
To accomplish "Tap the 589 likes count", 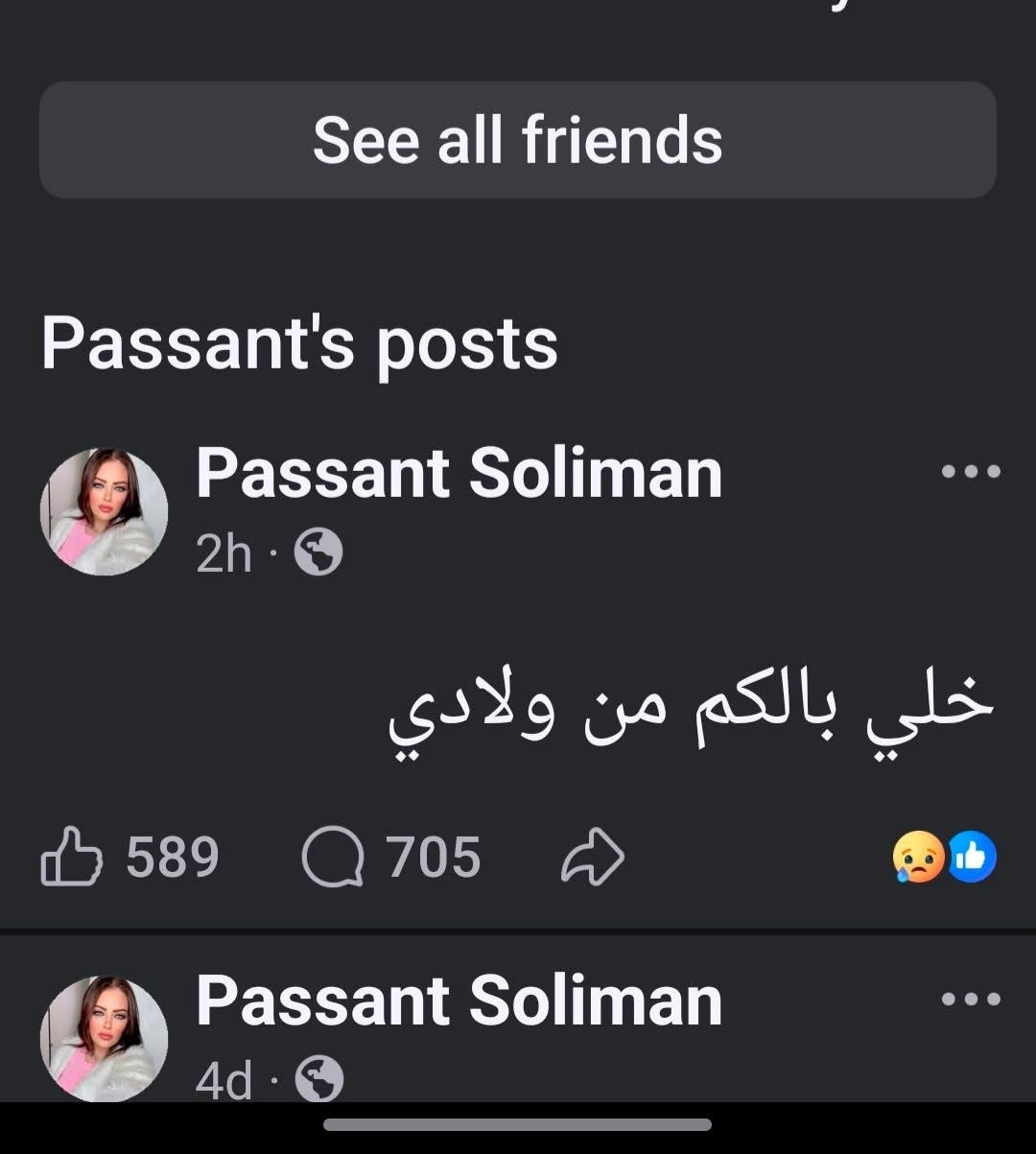I will 173,858.
